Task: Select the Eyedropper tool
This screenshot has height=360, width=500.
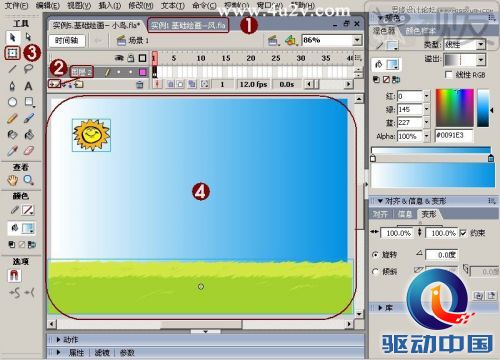Action: pyautogui.click(x=13, y=151)
